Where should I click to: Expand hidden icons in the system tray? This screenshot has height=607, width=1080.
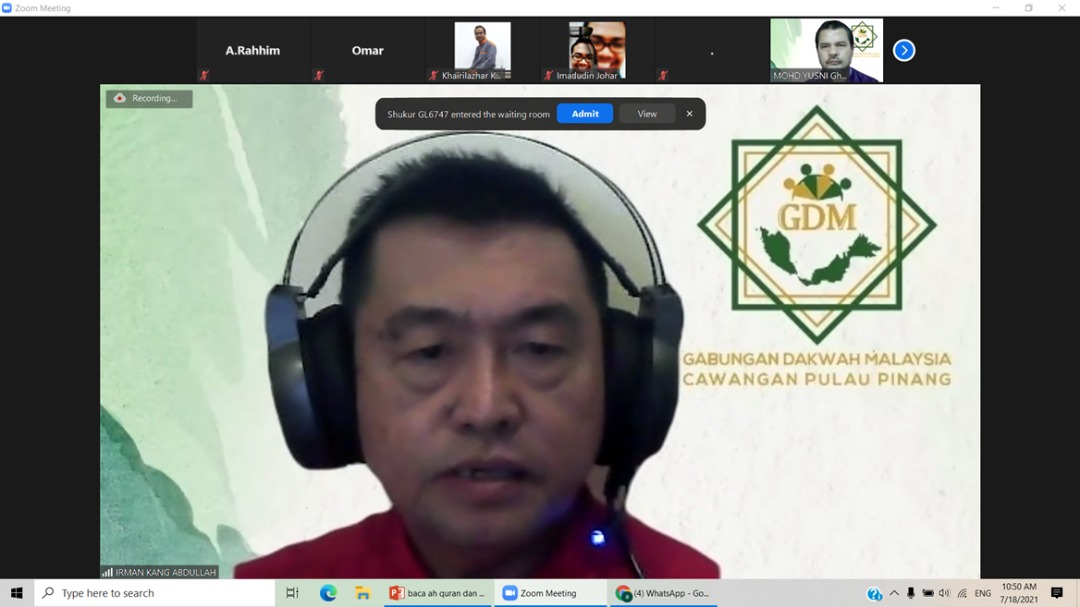coord(893,592)
